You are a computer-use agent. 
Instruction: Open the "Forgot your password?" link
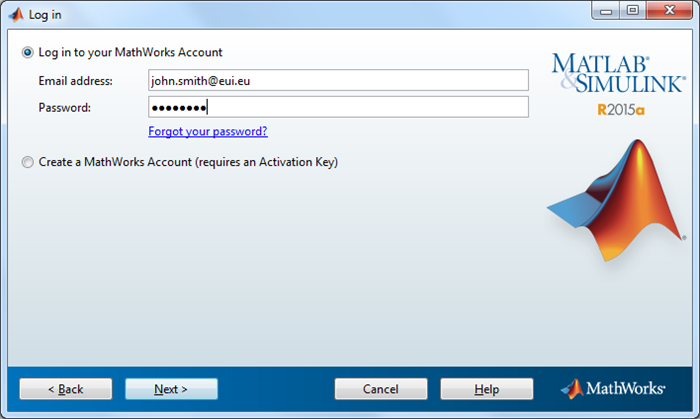pyautogui.click(x=208, y=131)
